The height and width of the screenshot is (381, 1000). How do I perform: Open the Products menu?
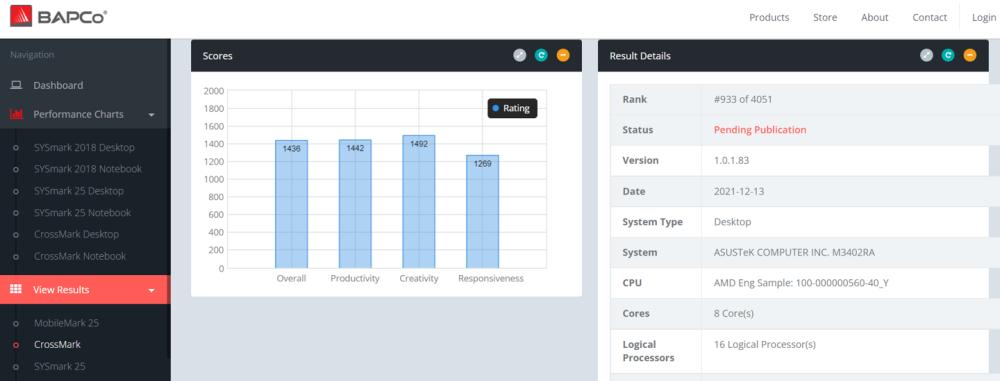point(768,17)
